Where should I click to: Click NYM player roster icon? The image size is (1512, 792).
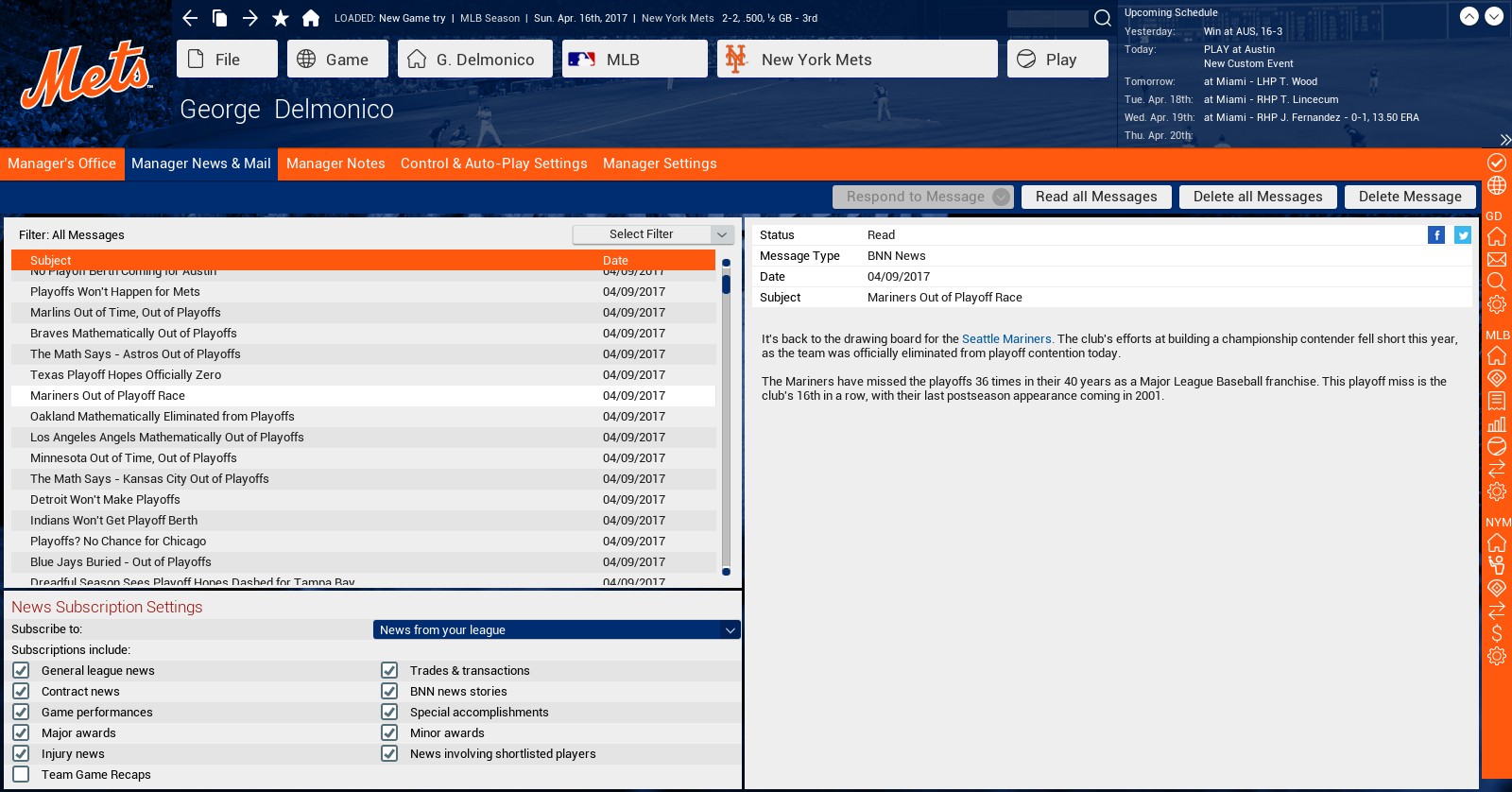tap(1497, 565)
